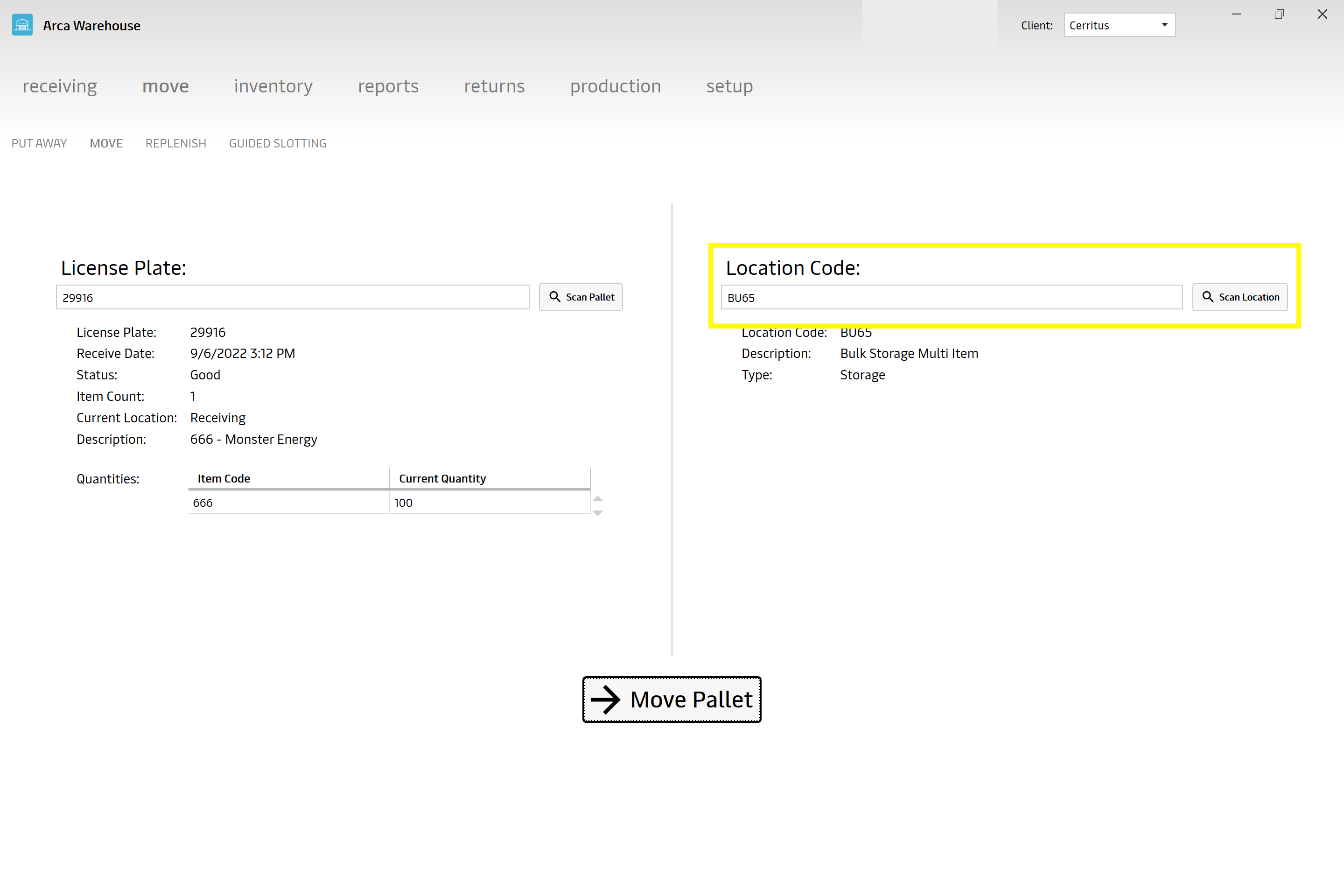Select the move main tab

coord(166,86)
